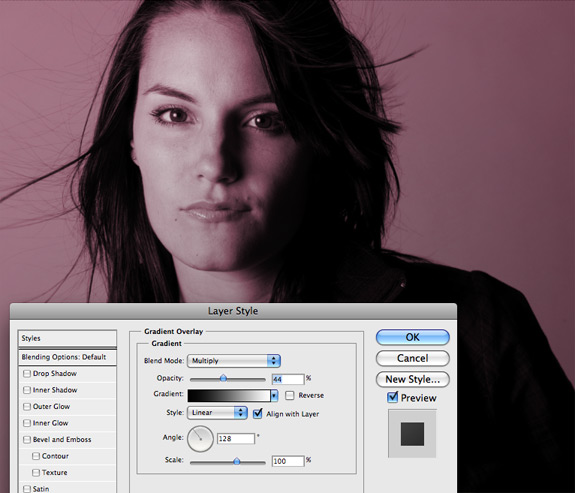The width and height of the screenshot is (575, 493).
Task: Open the gradient picker dropdown arrow
Action: [274, 395]
